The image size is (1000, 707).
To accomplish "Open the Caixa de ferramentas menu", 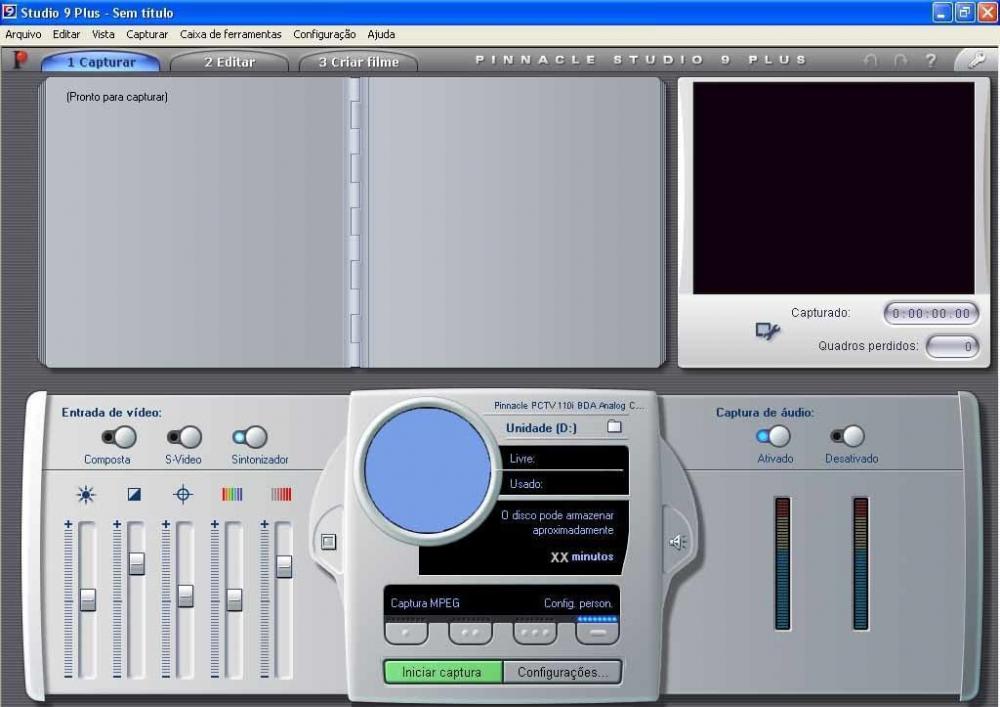I will tap(230, 34).
